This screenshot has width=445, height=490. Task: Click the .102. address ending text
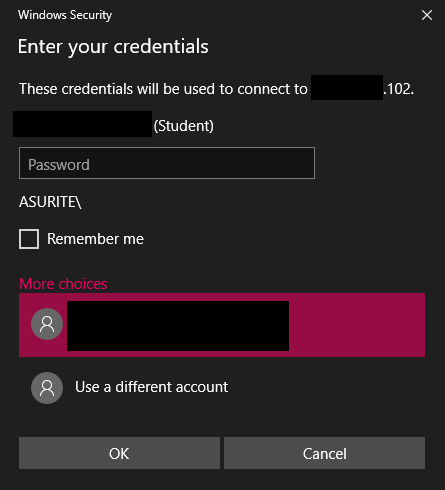coord(399,89)
